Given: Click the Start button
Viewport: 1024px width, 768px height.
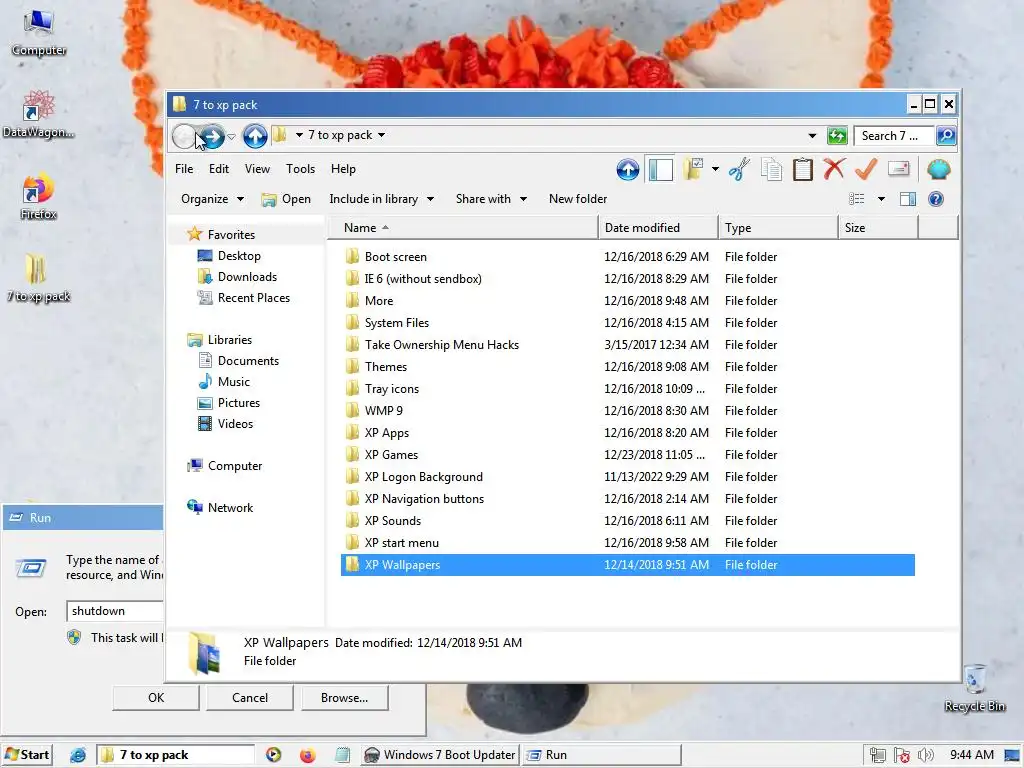Looking at the screenshot, I should [x=27, y=755].
